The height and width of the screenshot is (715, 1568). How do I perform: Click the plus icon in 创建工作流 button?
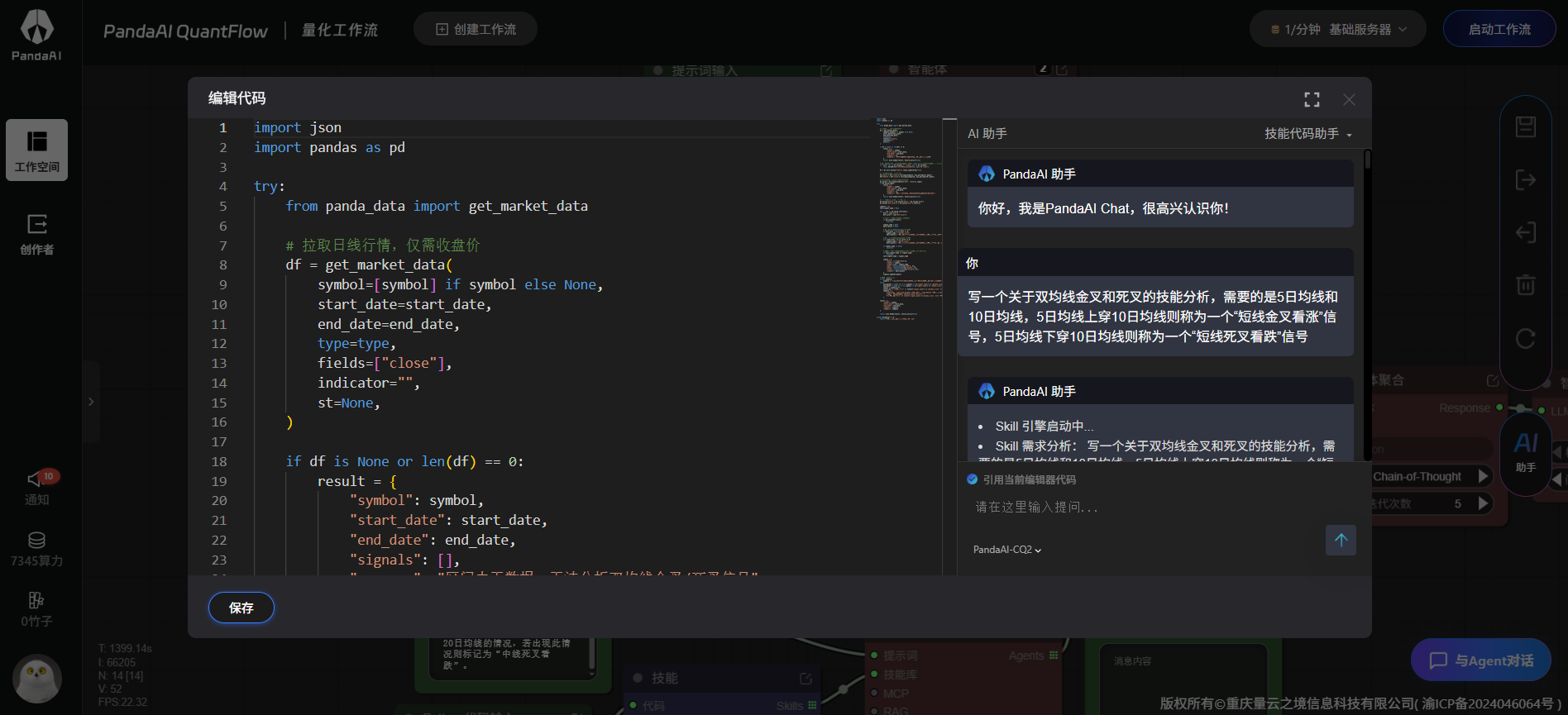(x=442, y=29)
